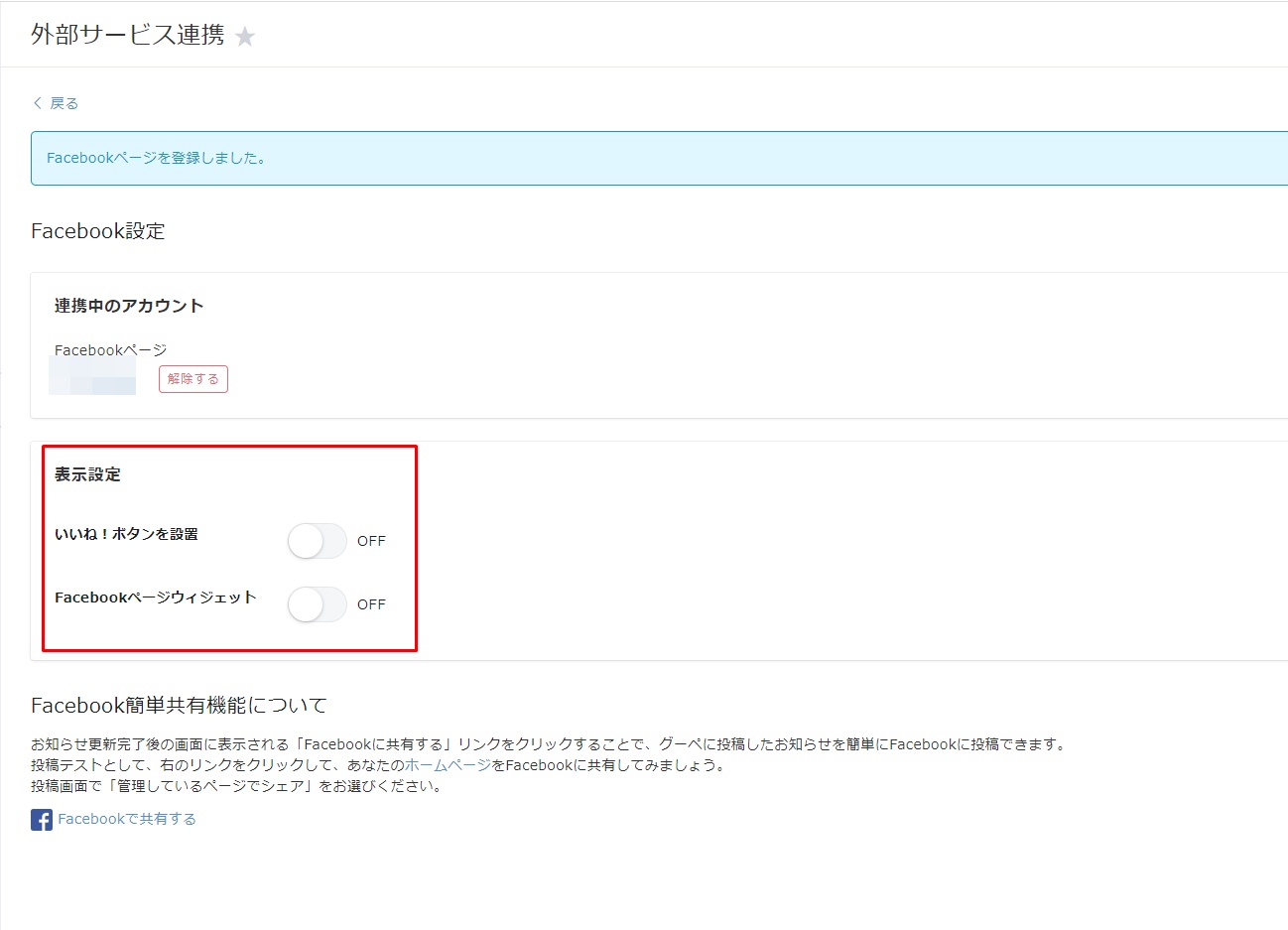Click the Facebook logo icon

42,819
